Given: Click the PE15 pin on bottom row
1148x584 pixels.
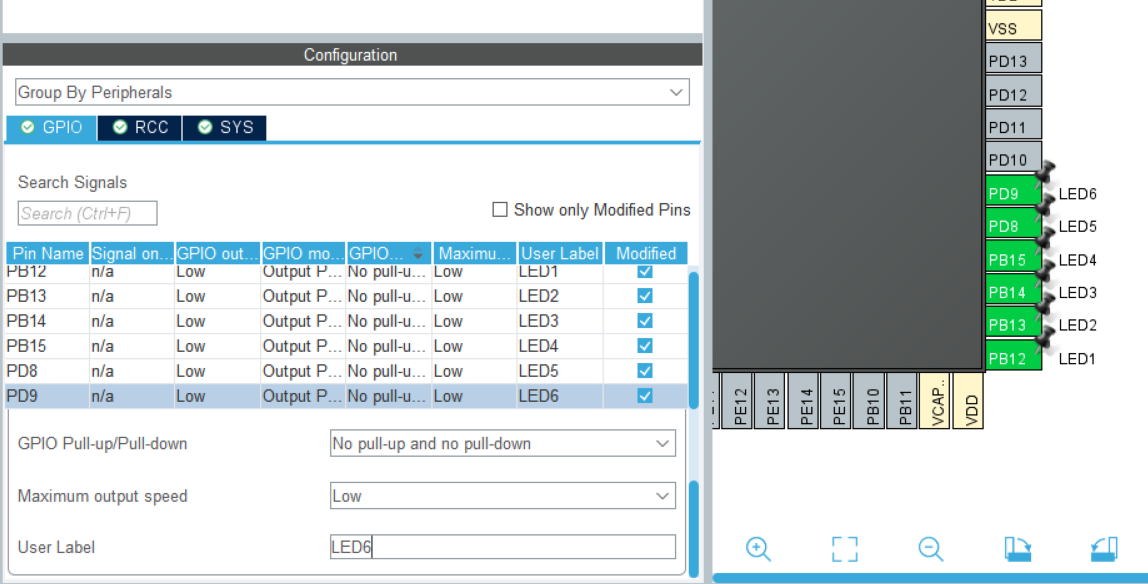Looking at the screenshot, I should 837,400.
